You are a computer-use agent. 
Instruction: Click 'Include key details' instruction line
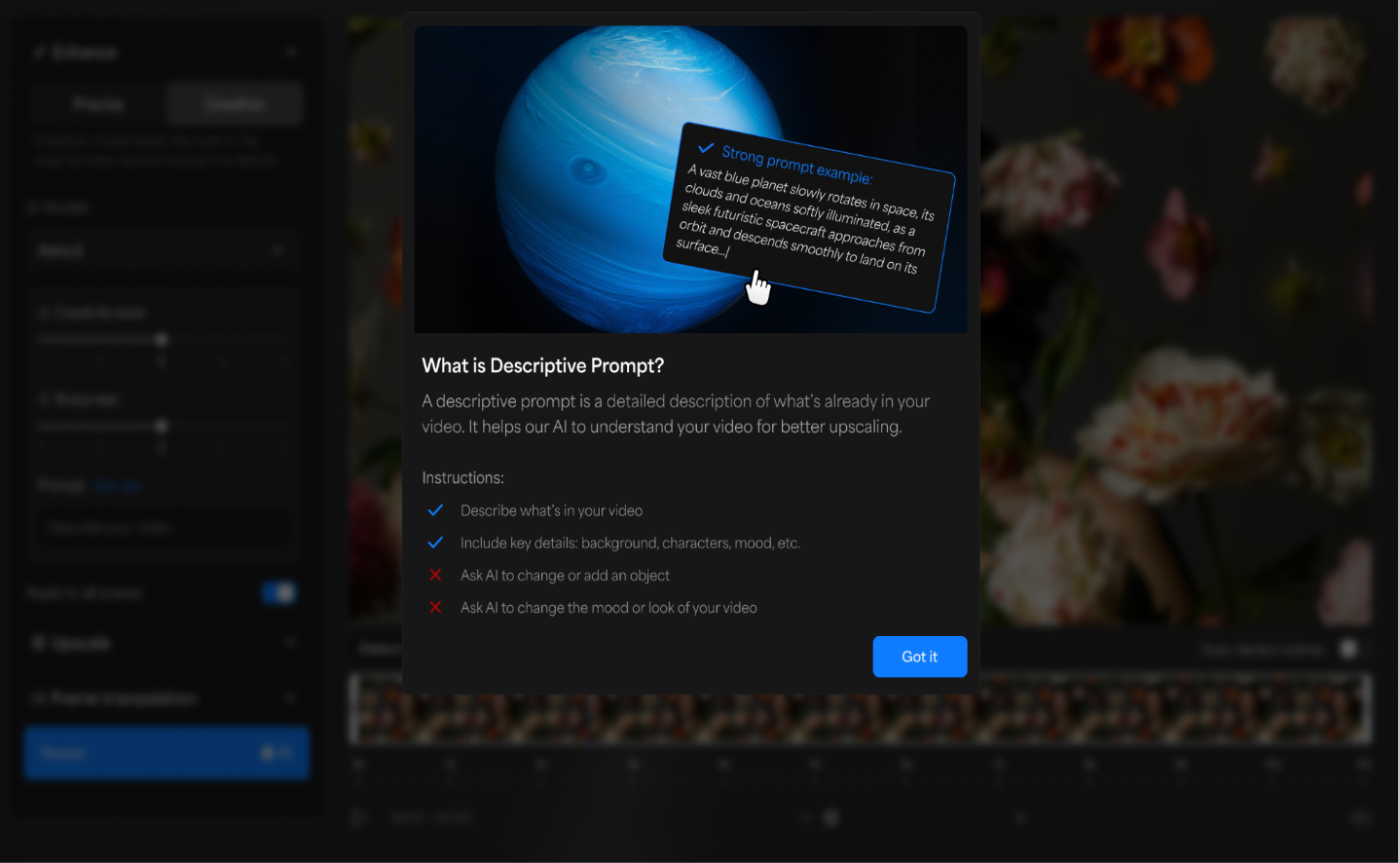630,543
